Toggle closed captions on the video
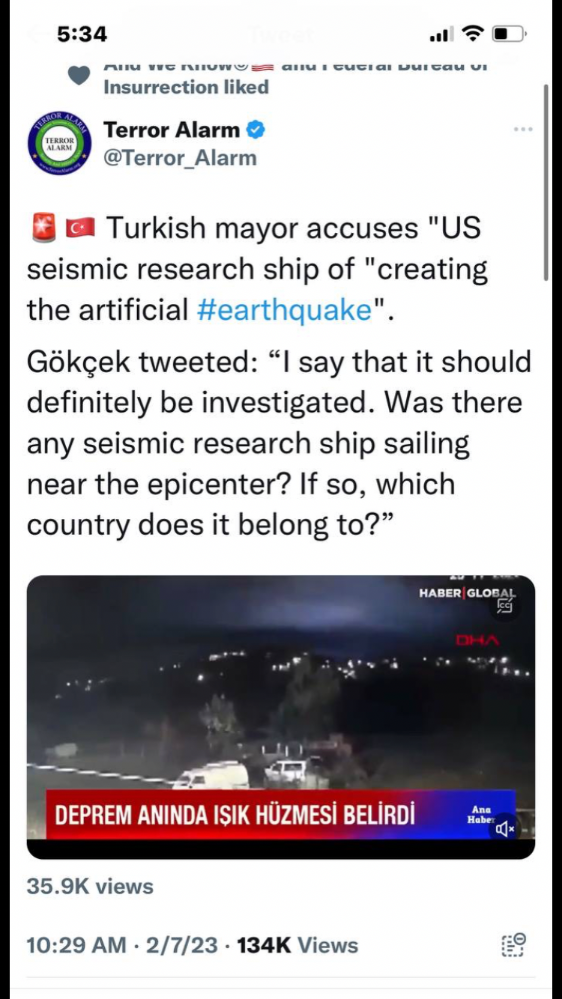 point(505,606)
